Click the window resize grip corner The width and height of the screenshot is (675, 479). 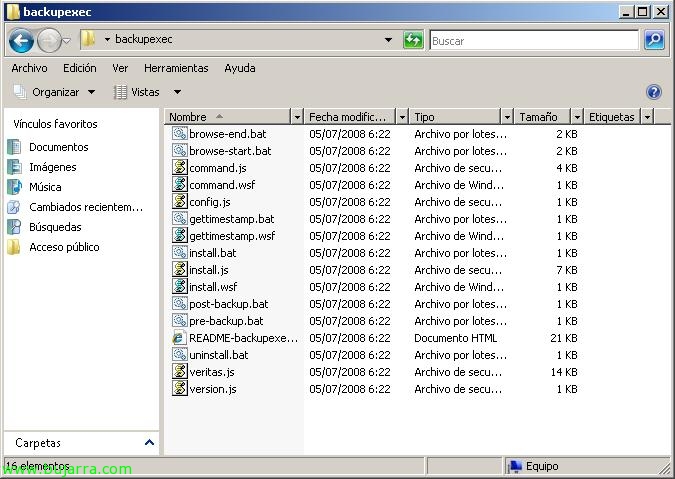coord(665,468)
